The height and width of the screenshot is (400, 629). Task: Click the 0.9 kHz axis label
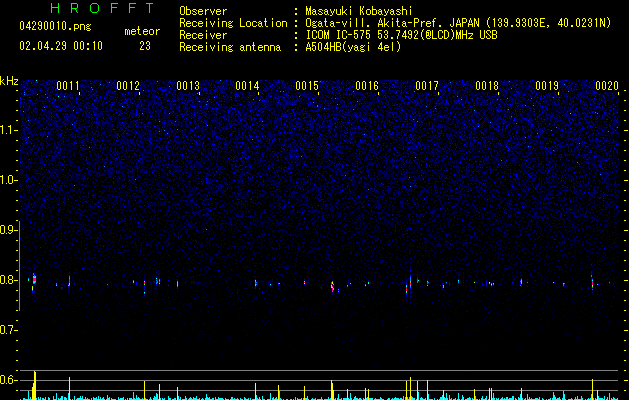tap(9, 230)
